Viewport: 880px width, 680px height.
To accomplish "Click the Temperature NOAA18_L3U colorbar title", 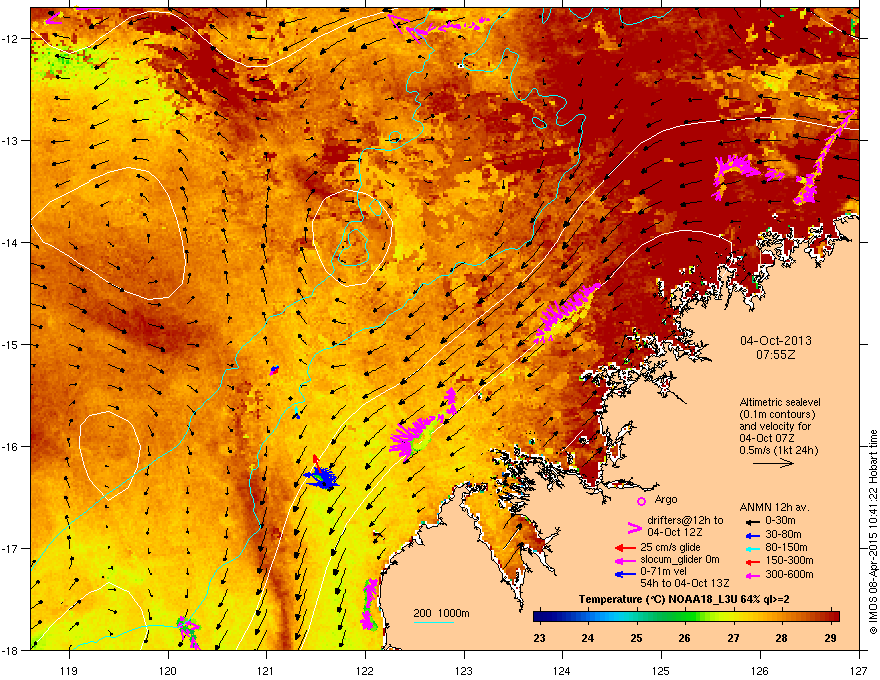I will pyautogui.click(x=684, y=599).
